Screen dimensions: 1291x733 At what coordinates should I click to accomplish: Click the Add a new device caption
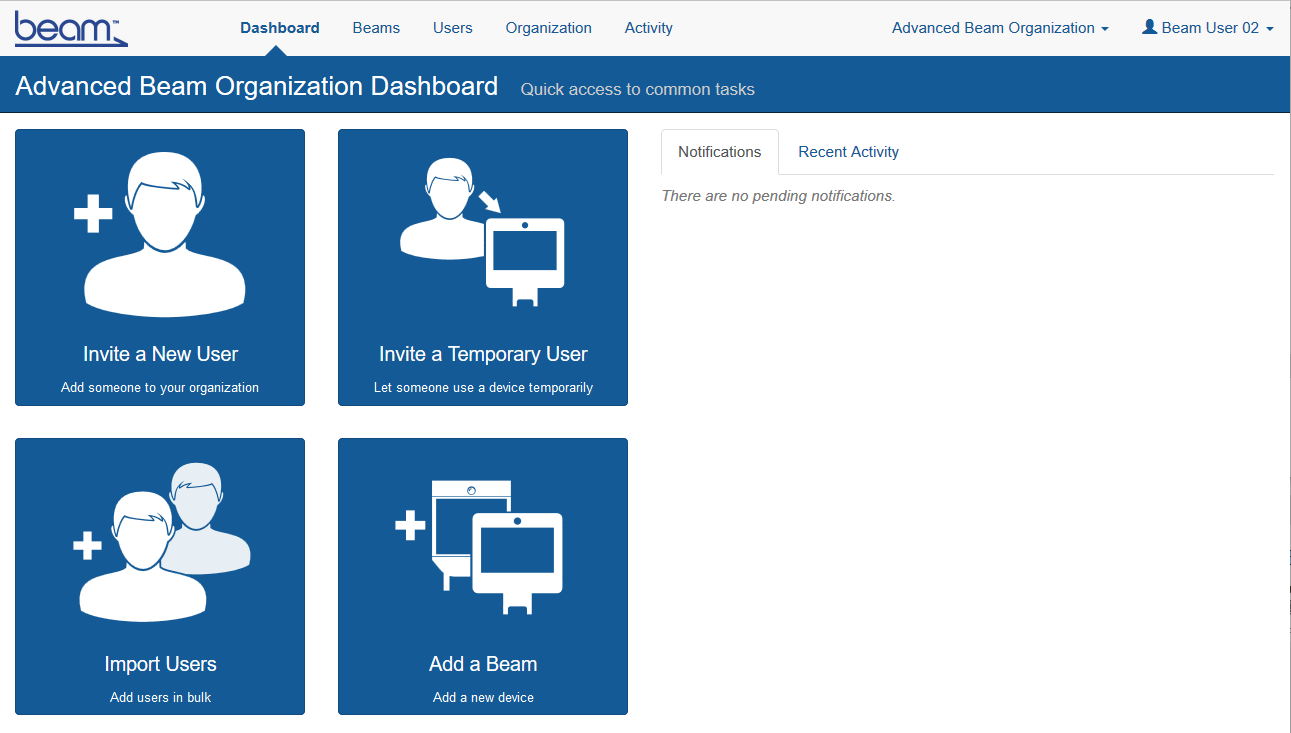(x=483, y=697)
